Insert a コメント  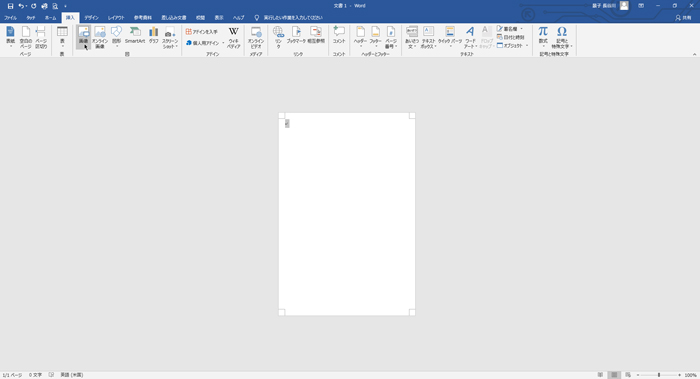[339, 35]
